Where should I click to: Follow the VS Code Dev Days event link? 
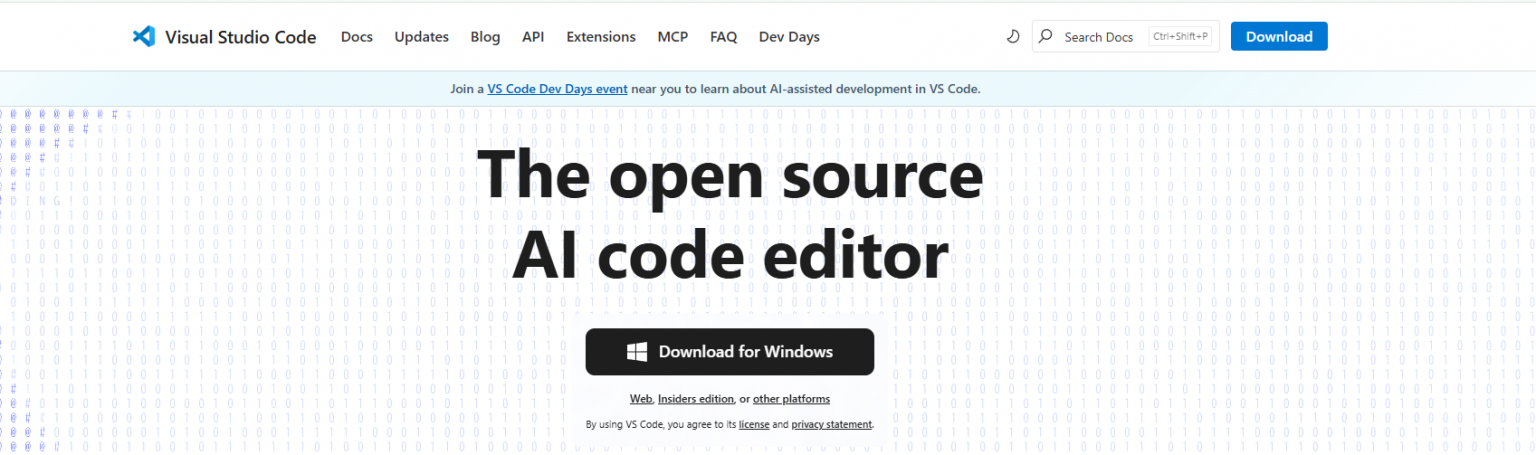point(557,89)
